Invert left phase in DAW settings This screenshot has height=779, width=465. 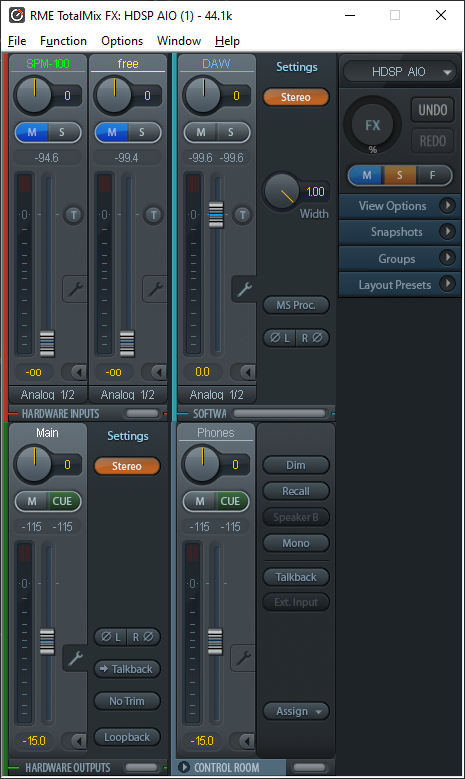pos(280,338)
